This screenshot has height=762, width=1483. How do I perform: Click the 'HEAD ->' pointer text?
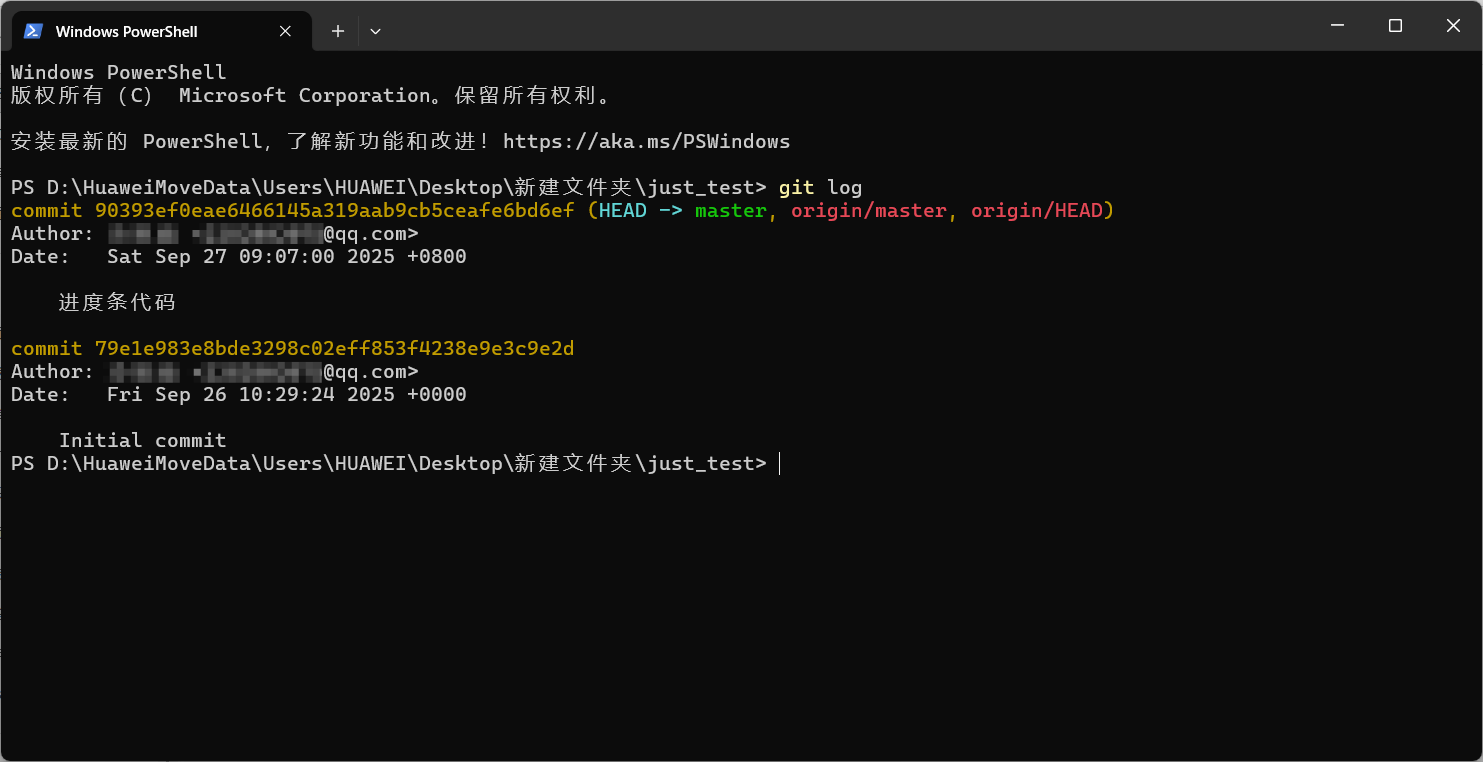coord(640,211)
